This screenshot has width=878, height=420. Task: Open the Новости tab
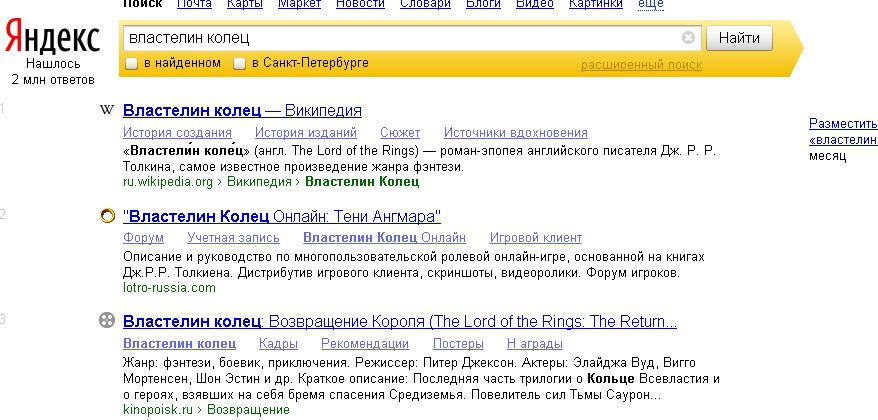click(360, 4)
